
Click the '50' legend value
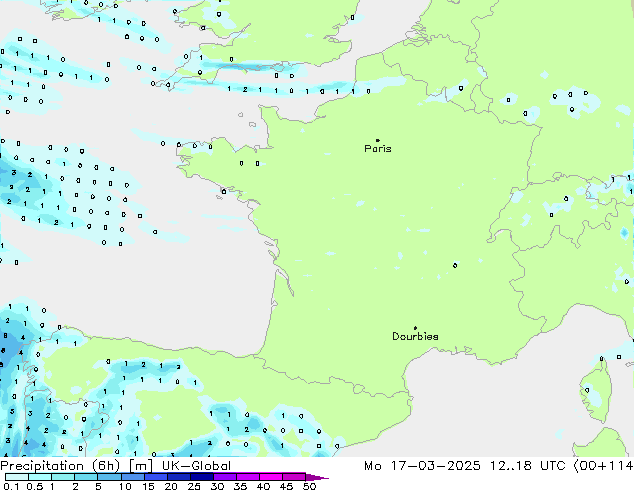[310, 486]
